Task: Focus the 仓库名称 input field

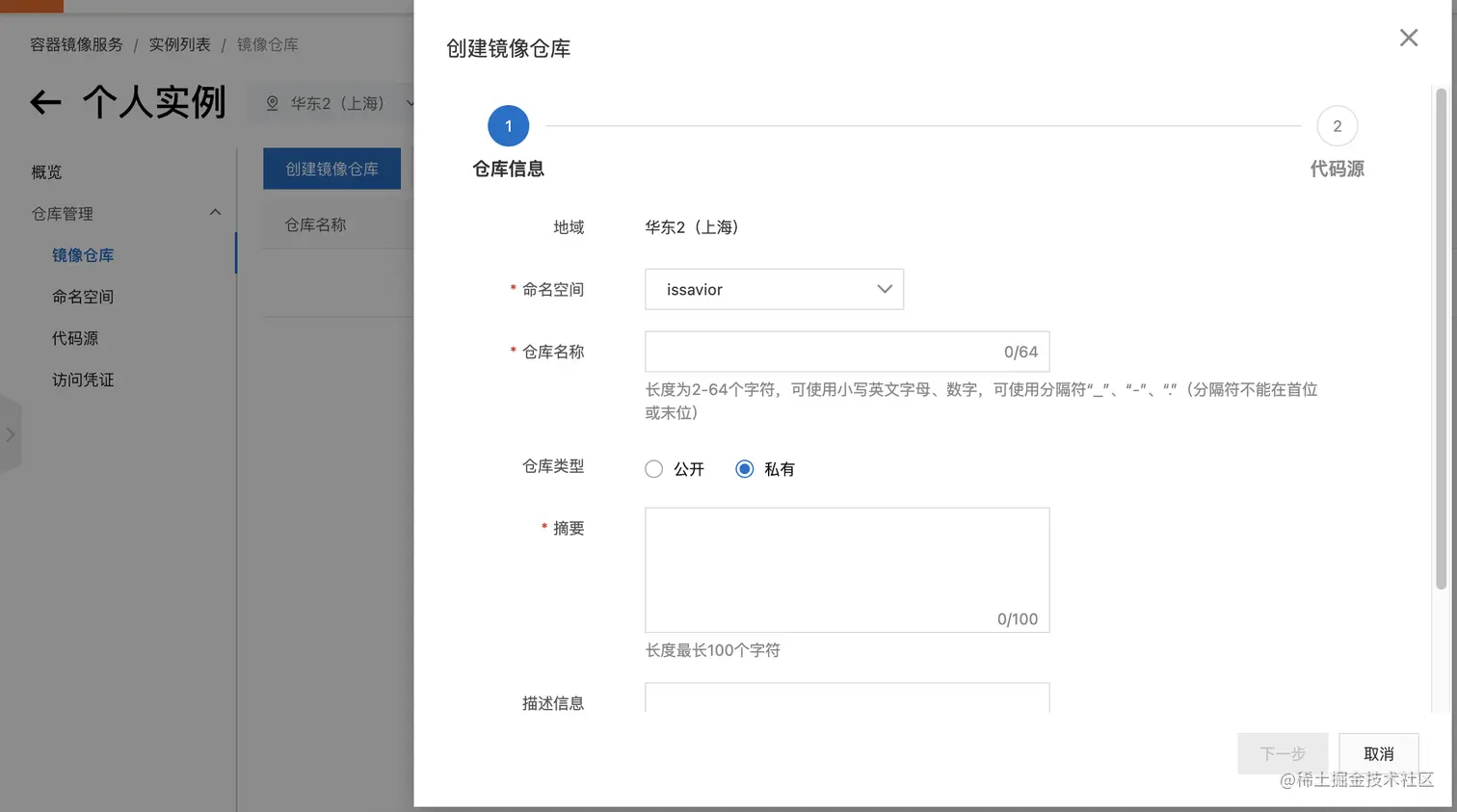Action: click(x=847, y=352)
